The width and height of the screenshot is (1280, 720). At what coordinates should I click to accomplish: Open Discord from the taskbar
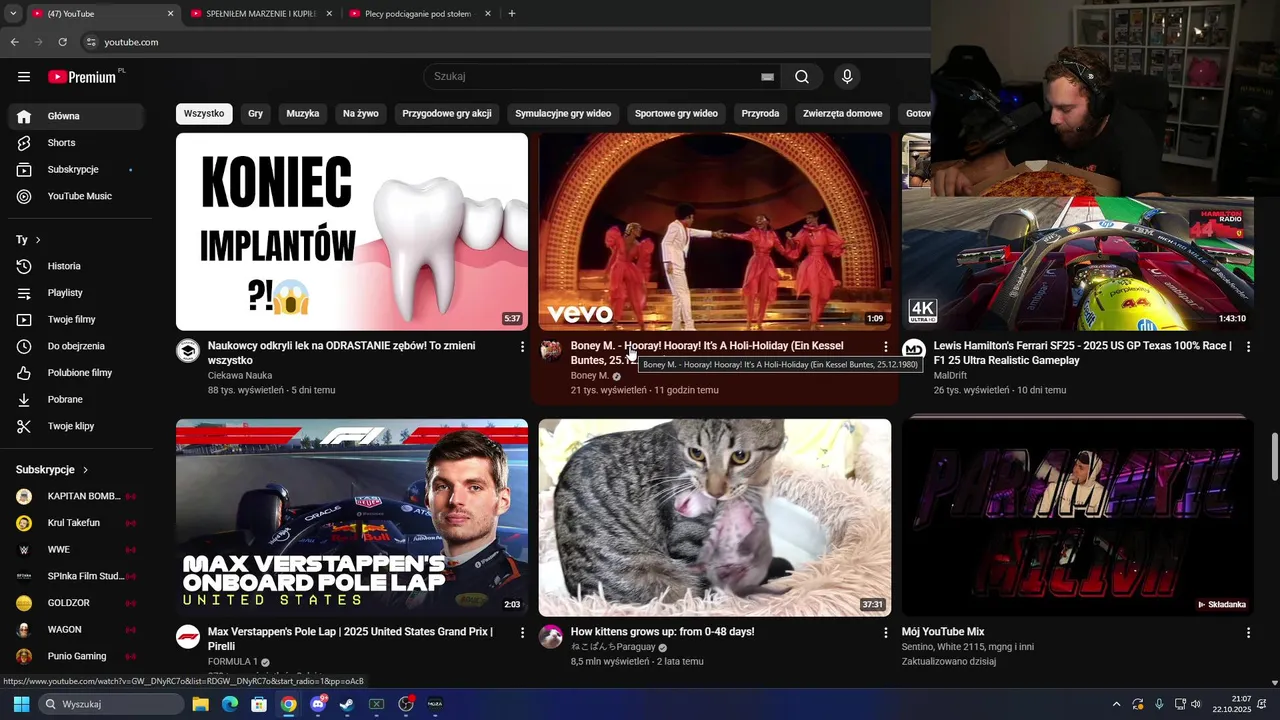(x=317, y=704)
